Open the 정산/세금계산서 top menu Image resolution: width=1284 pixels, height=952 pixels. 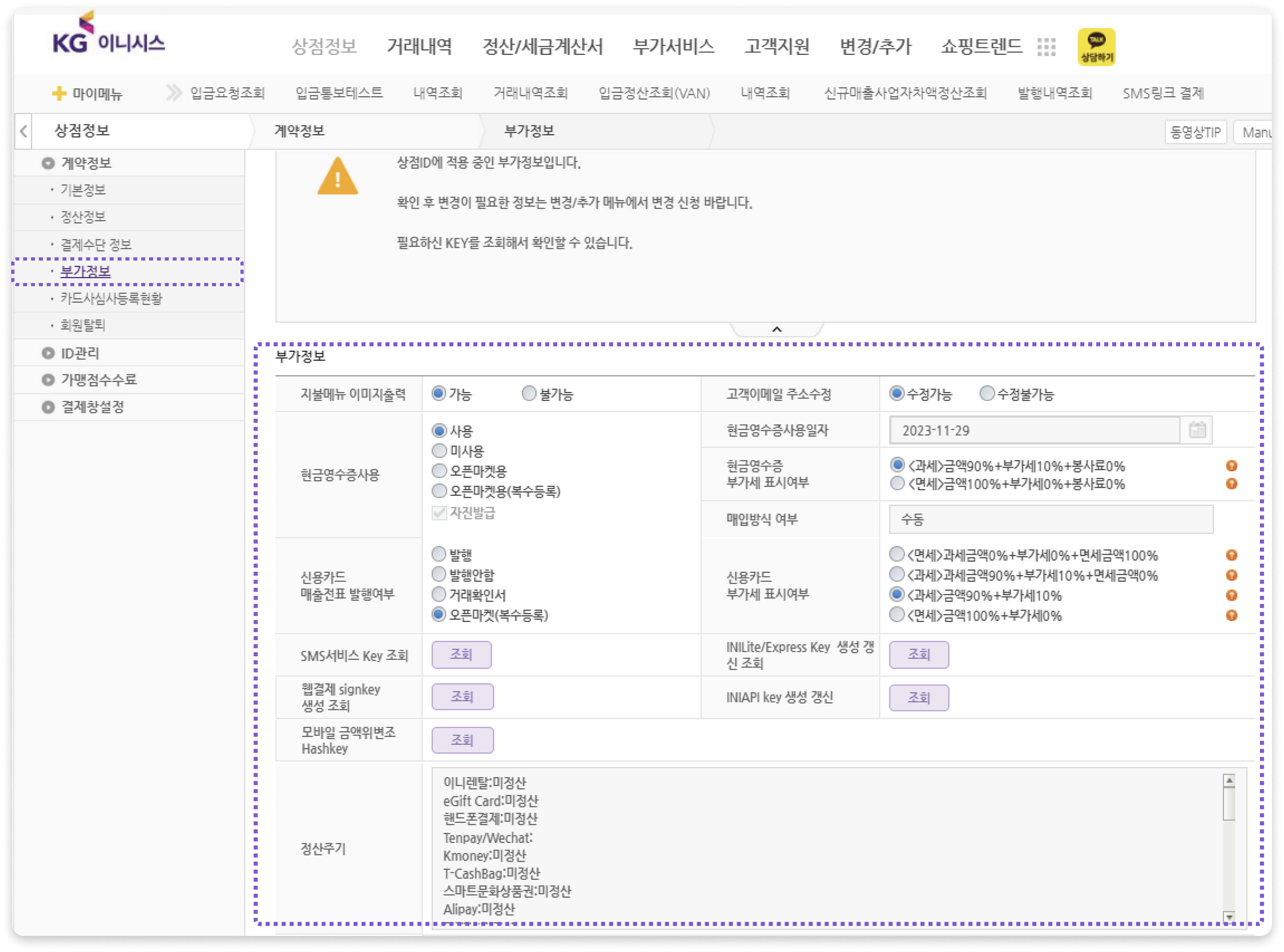(x=542, y=46)
